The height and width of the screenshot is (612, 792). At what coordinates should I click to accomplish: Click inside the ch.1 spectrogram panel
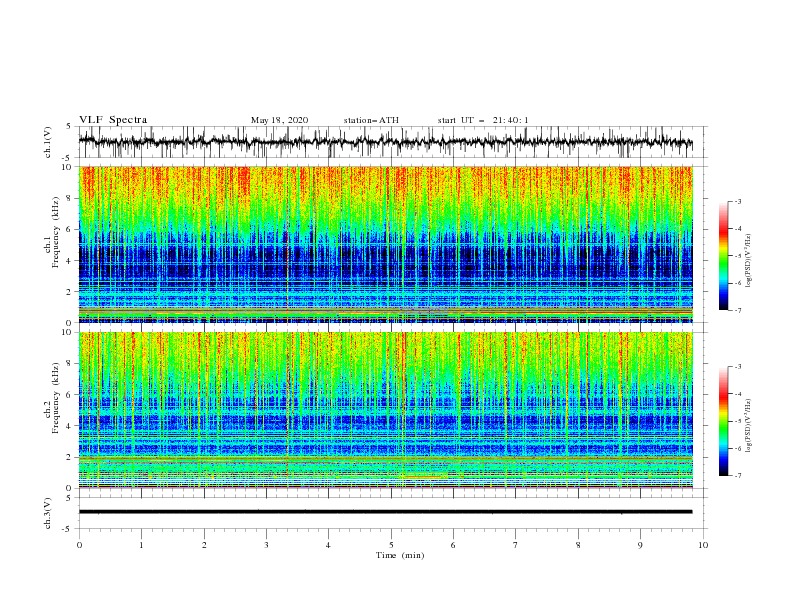[385, 244]
